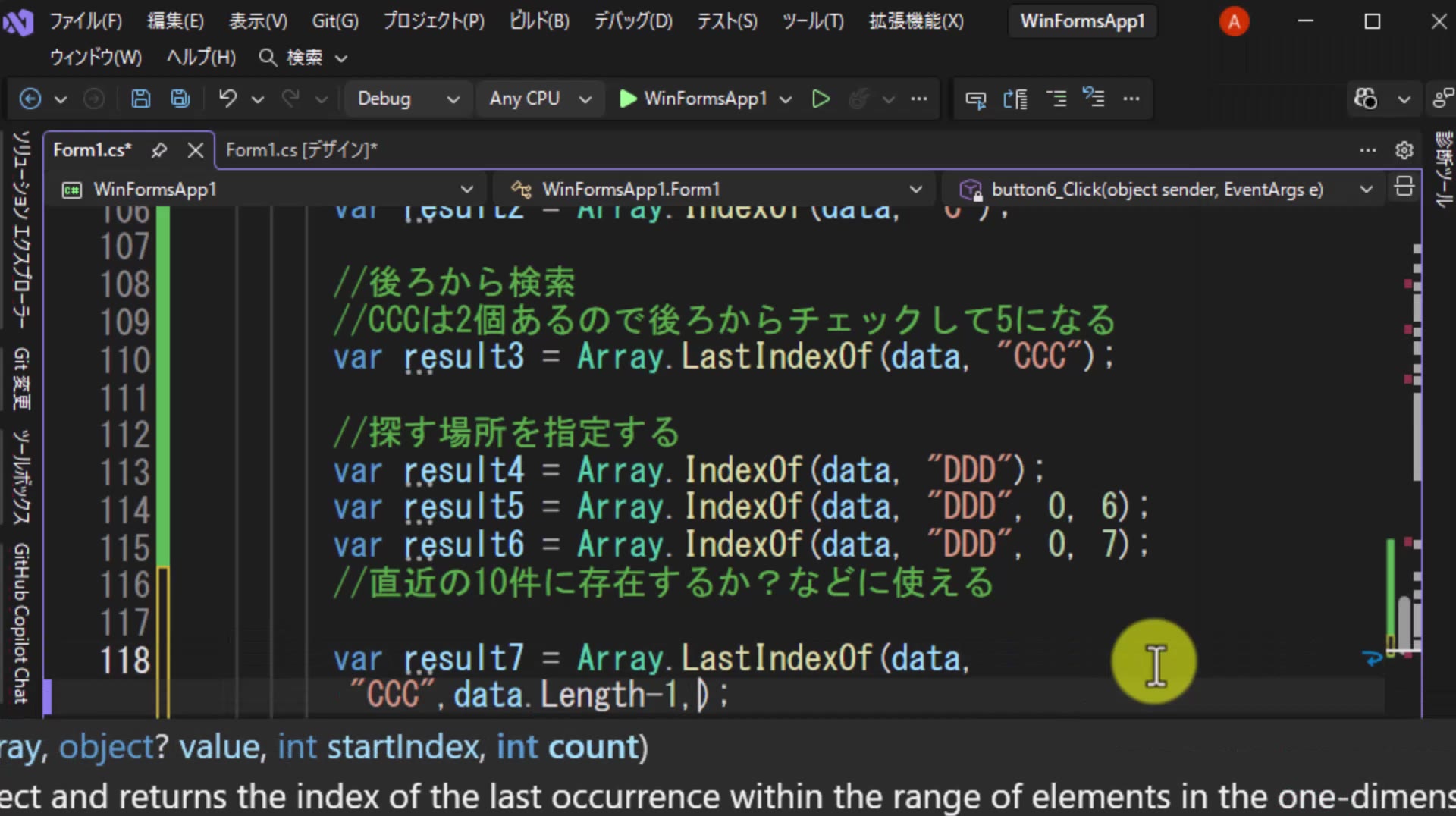The width and height of the screenshot is (1456, 816).
Task: Click line 118 result7 variable in code
Action: click(x=463, y=659)
